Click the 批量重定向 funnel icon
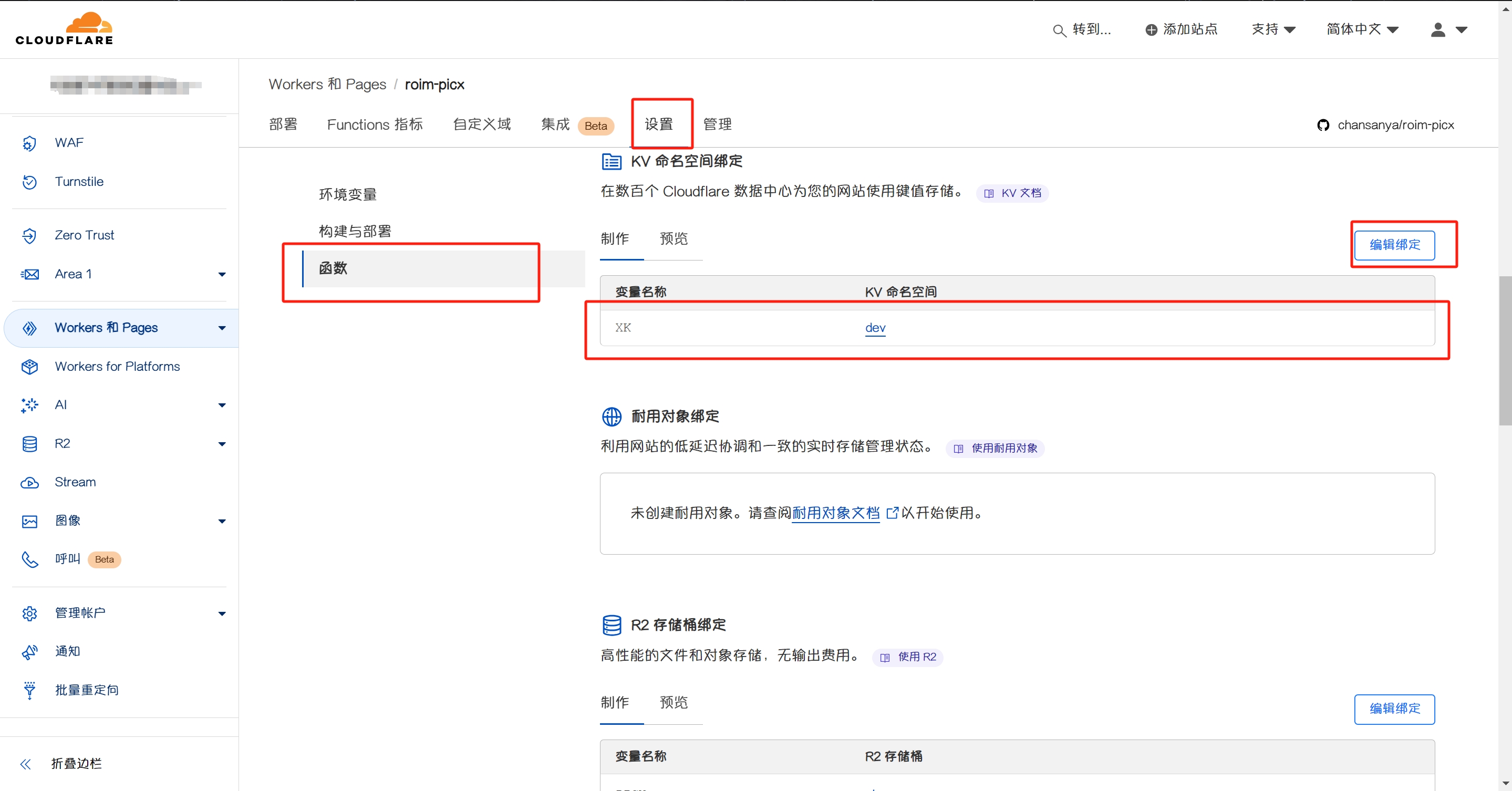This screenshot has height=791, width=1512. (x=29, y=690)
